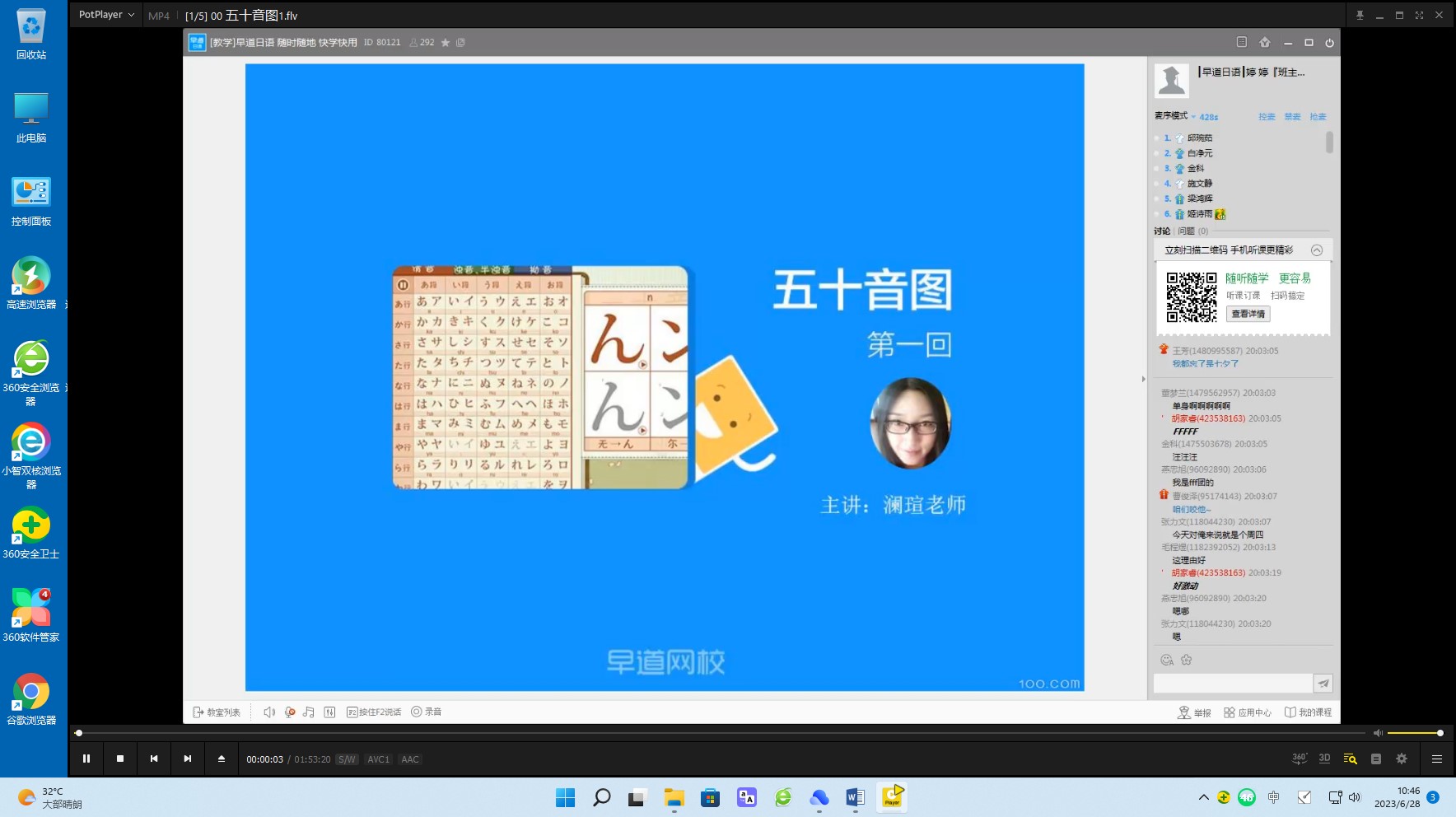Toggle 3D video mode

coord(1324,759)
